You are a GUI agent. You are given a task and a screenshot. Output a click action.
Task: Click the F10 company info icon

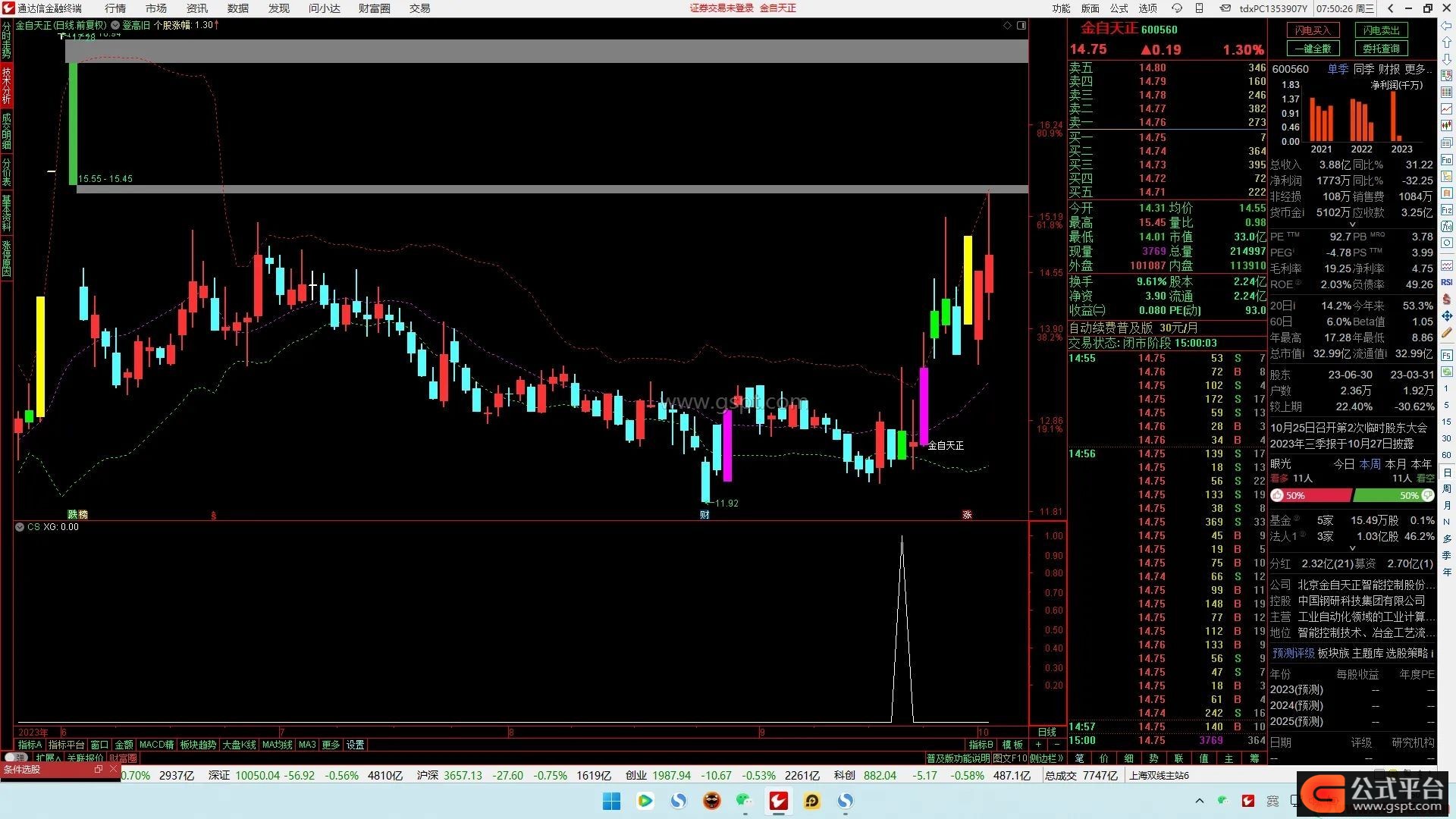(1447, 159)
